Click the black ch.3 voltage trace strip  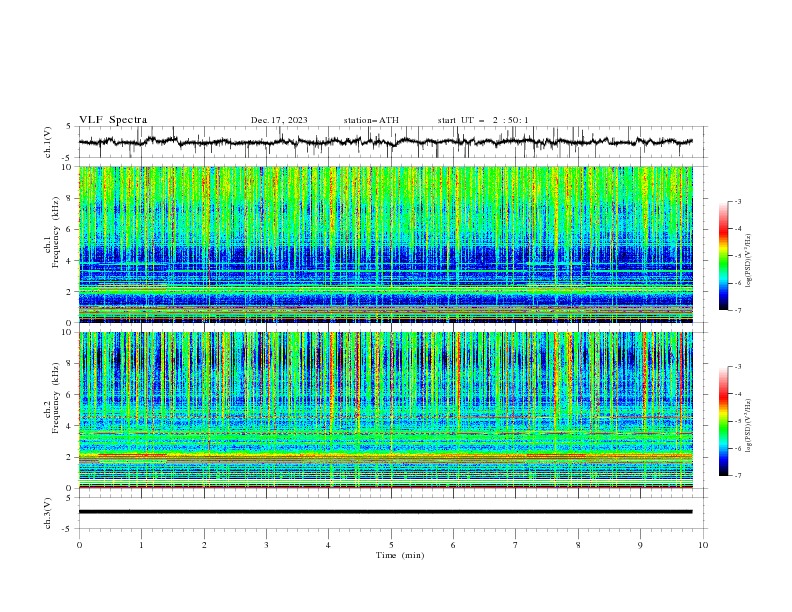tap(385, 512)
